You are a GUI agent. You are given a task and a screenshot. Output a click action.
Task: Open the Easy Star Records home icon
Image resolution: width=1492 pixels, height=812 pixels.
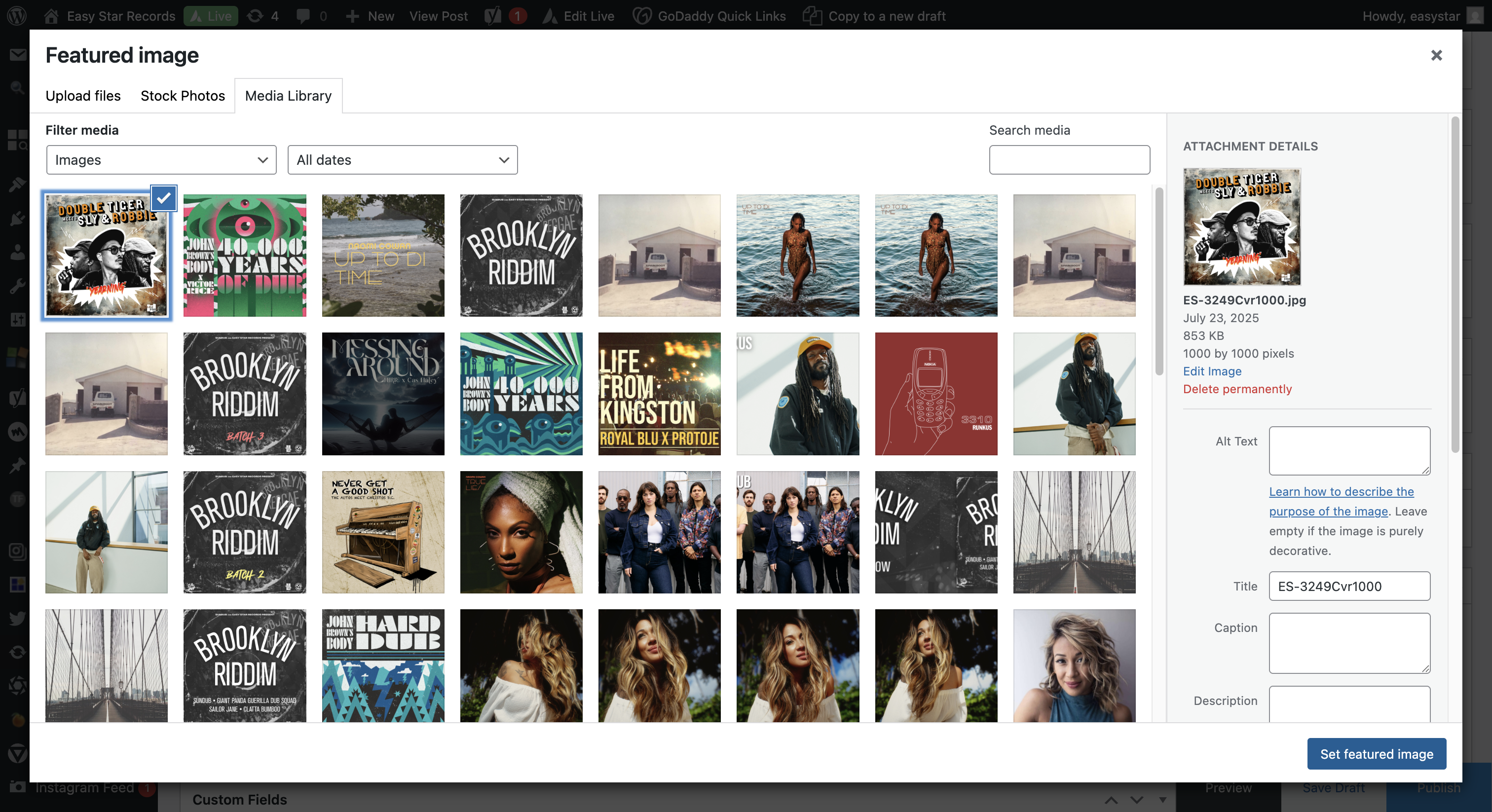pos(51,16)
